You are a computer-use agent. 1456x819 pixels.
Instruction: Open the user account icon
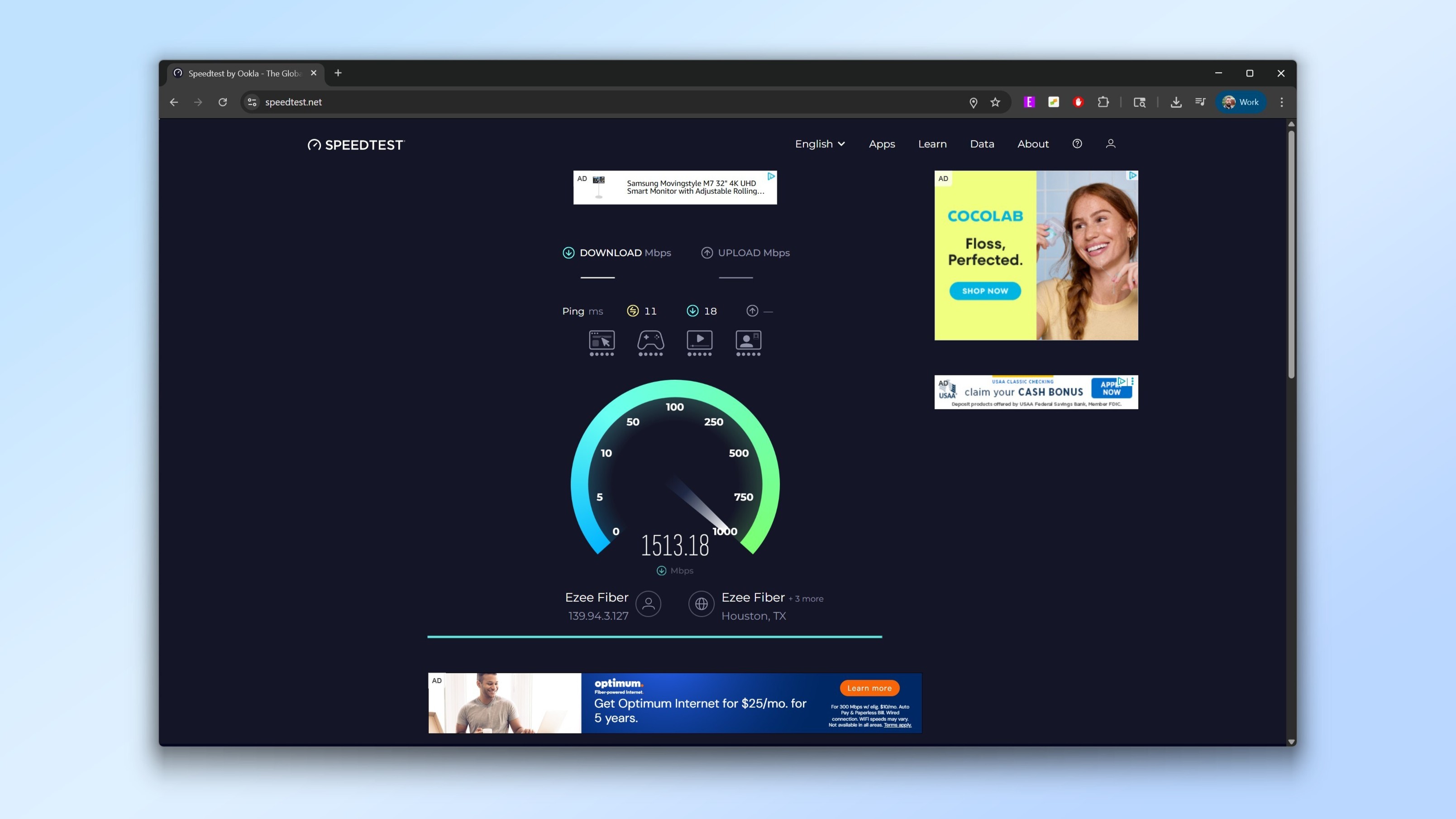[1110, 144]
